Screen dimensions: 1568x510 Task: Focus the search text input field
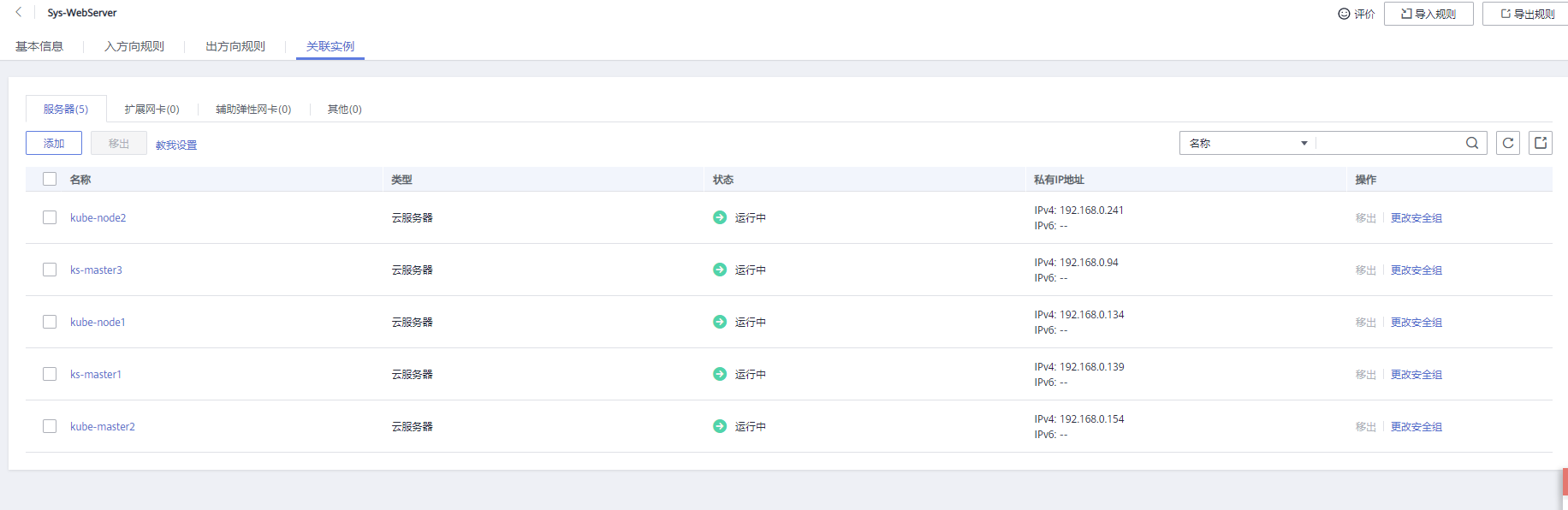point(1389,143)
